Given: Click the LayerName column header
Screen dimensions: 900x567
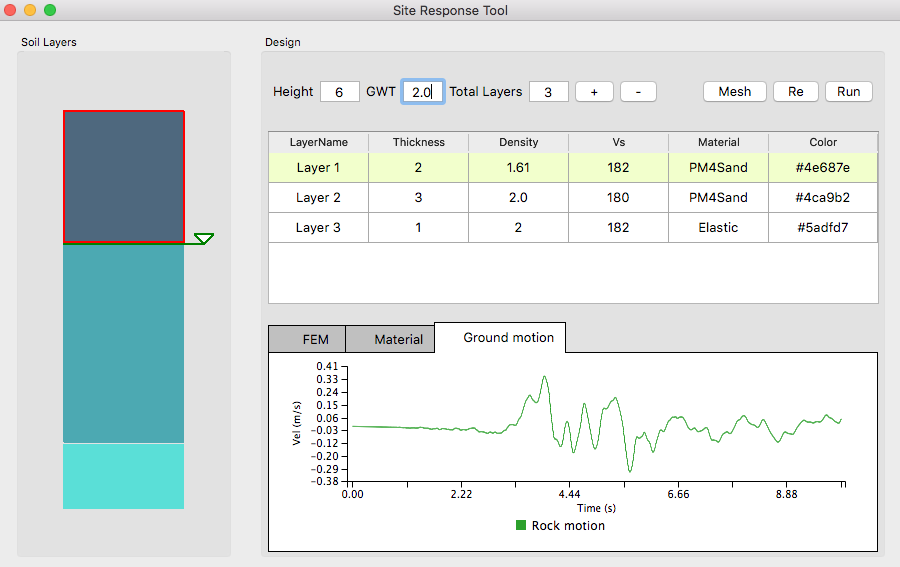Looking at the screenshot, I should (x=319, y=142).
